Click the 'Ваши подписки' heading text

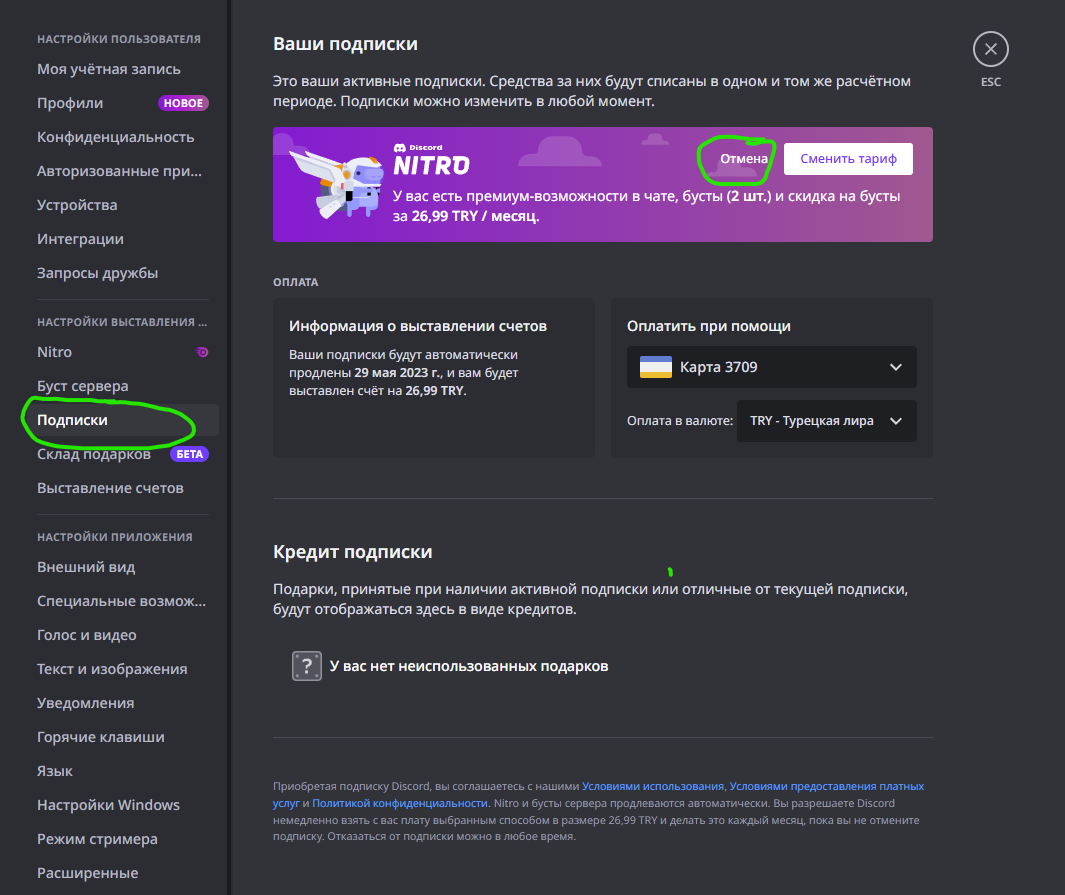coord(345,44)
